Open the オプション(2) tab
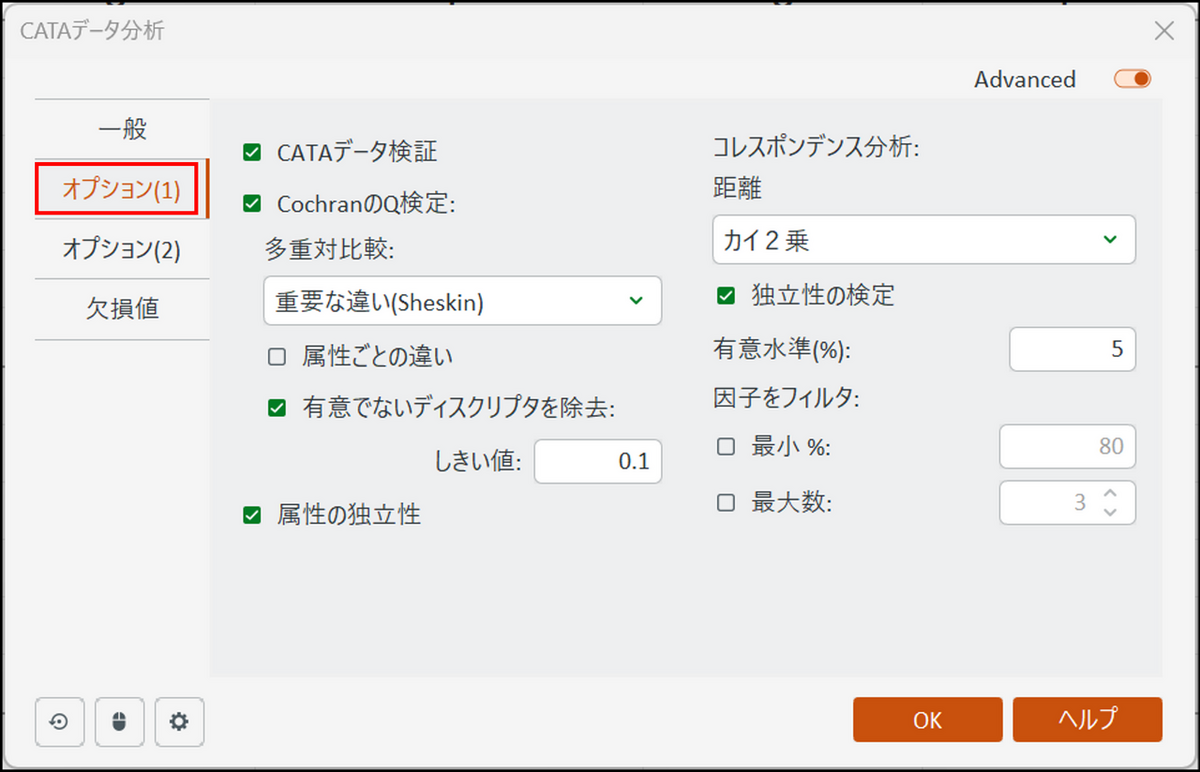The width and height of the screenshot is (1200, 772). pyautogui.click(x=122, y=249)
